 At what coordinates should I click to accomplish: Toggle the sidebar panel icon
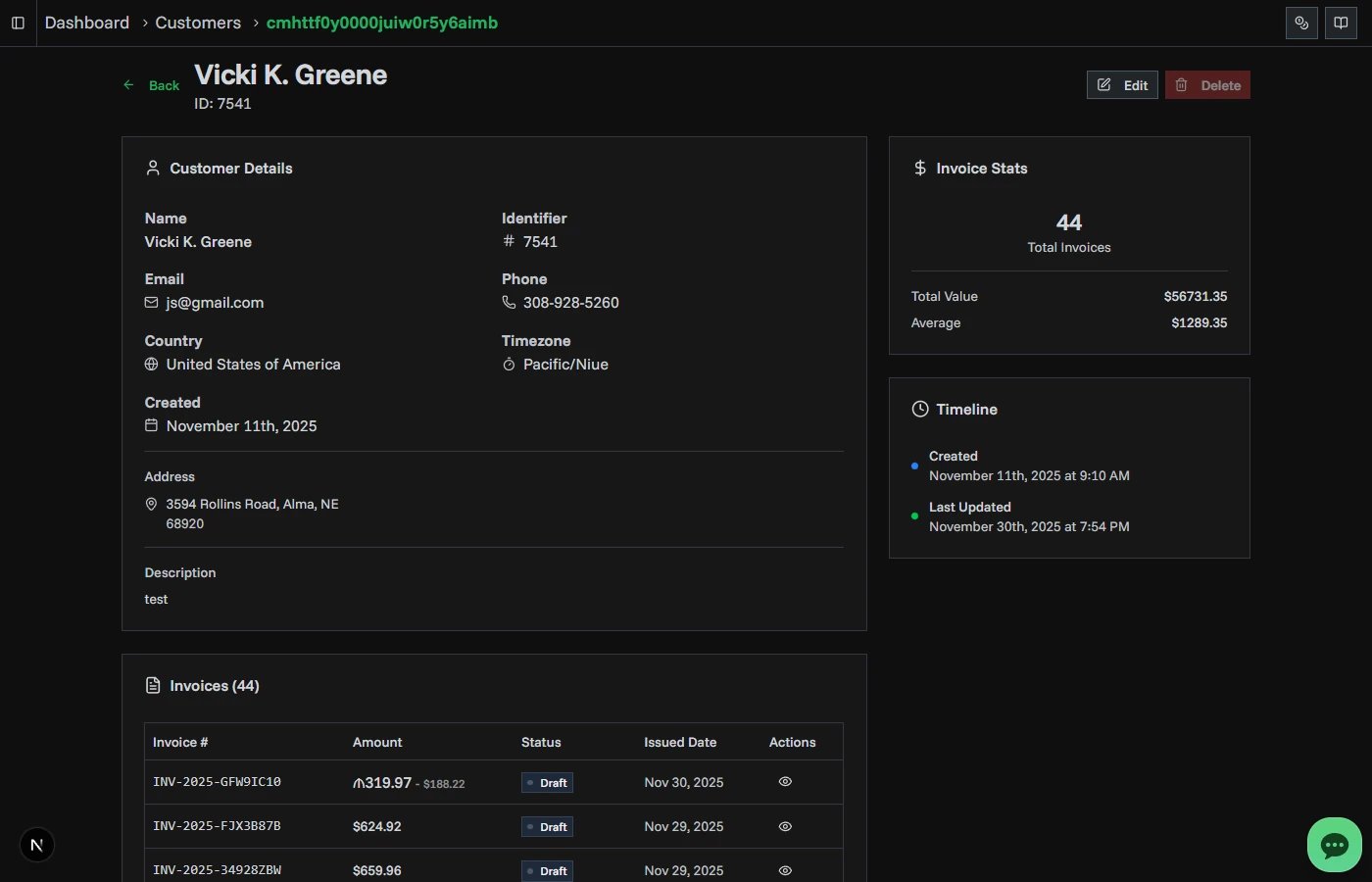pyautogui.click(x=18, y=23)
